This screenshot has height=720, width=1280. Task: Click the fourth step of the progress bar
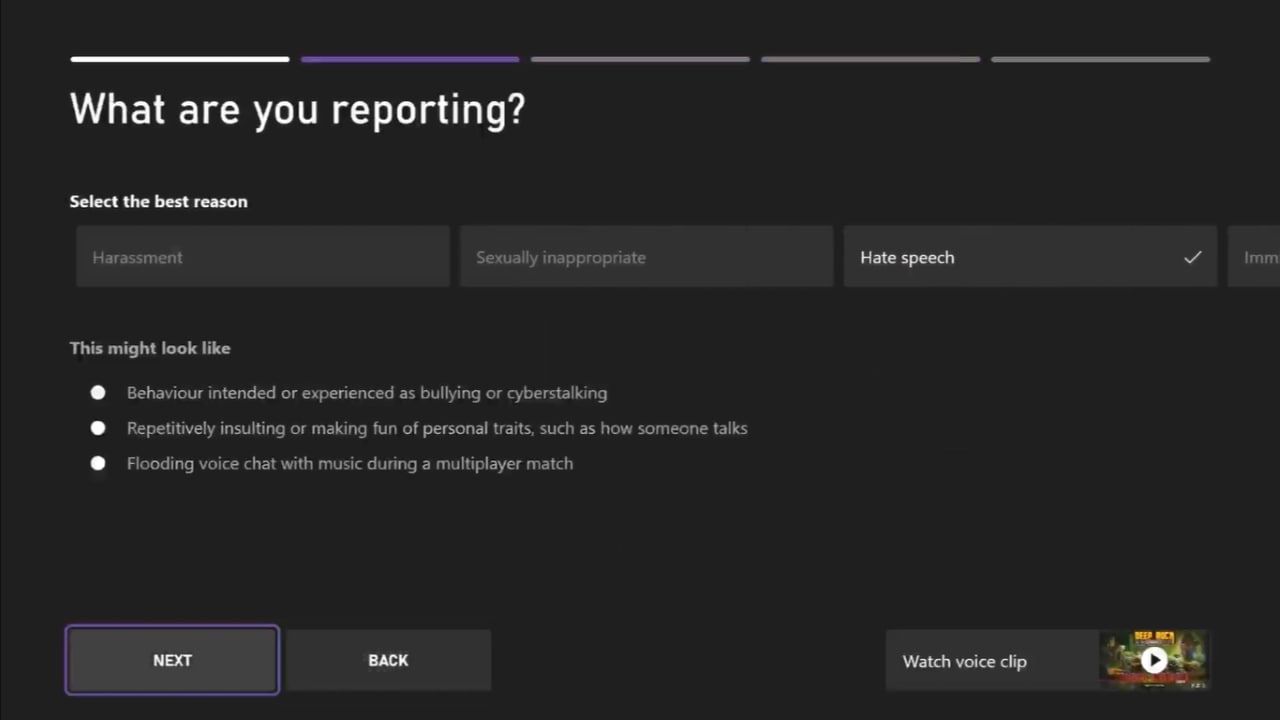pos(870,59)
